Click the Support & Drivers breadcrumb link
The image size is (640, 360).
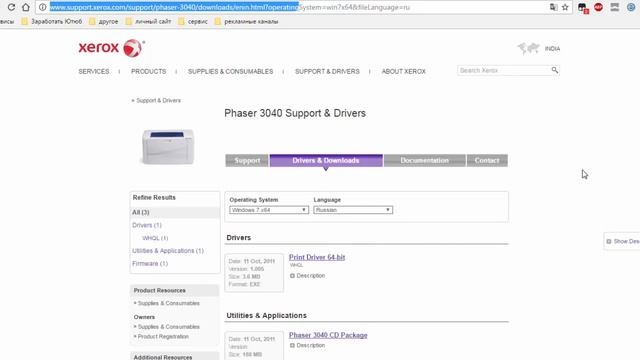click(158, 100)
